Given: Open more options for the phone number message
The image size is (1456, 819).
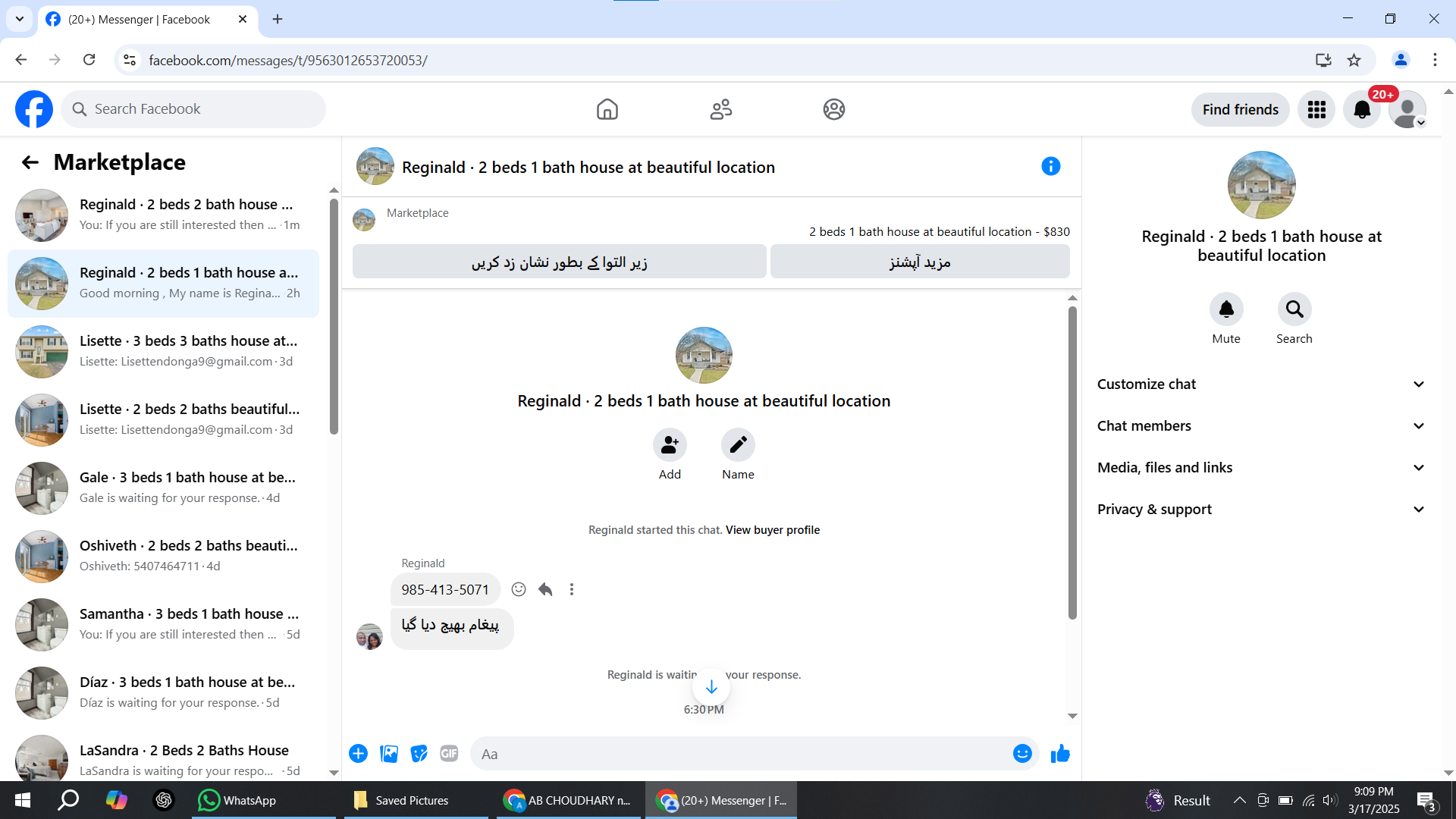Looking at the screenshot, I should click(572, 589).
